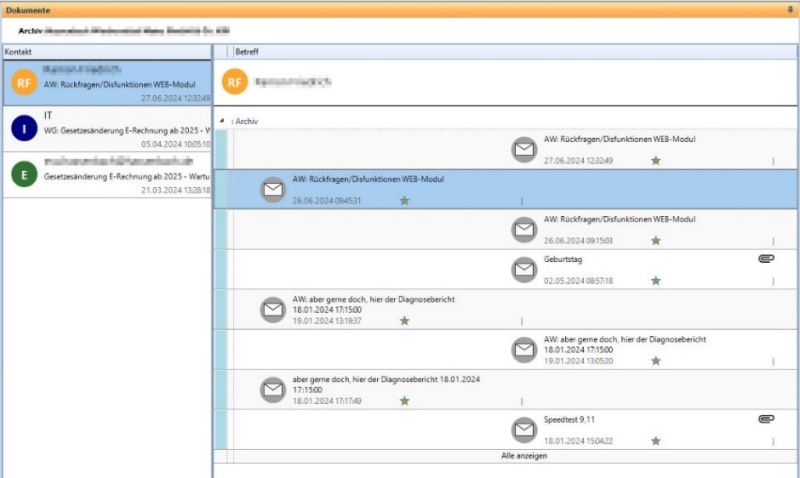Toggle star on 27.06.2024 12:32:49 email
The image size is (800, 478).
tap(656, 160)
